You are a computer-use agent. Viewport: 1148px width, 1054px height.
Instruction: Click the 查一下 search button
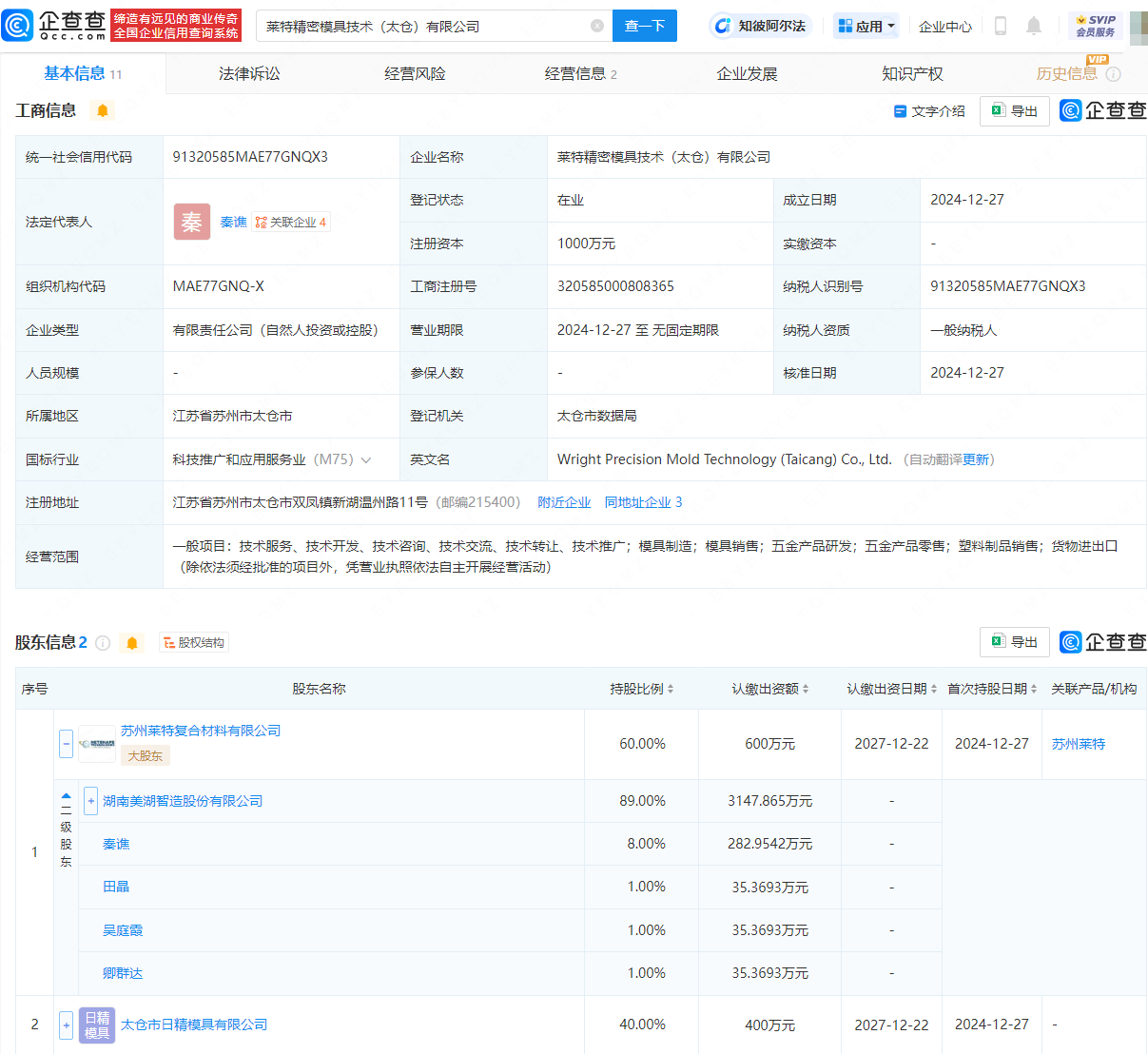click(645, 26)
